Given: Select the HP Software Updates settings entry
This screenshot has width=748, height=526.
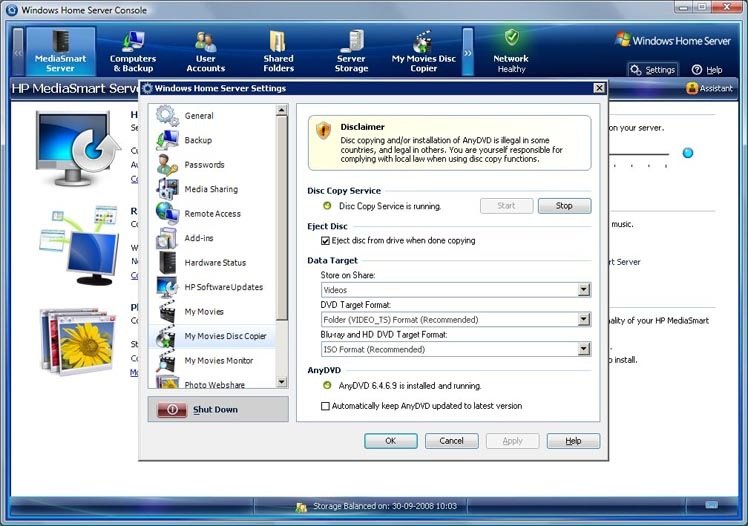Looking at the screenshot, I should pyautogui.click(x=212, y=287).
